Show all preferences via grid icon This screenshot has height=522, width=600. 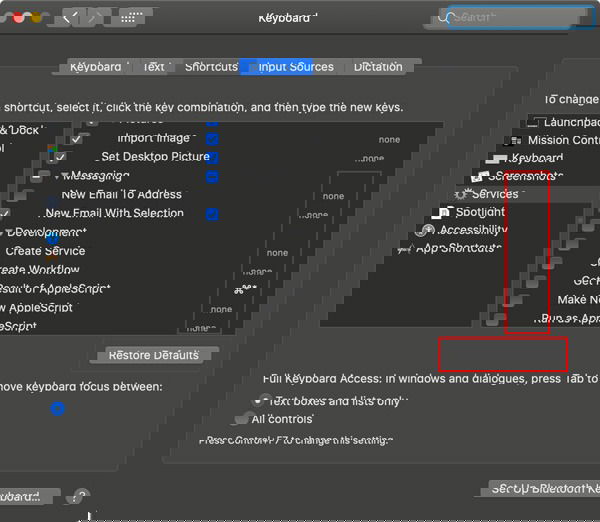click(131, 17)
